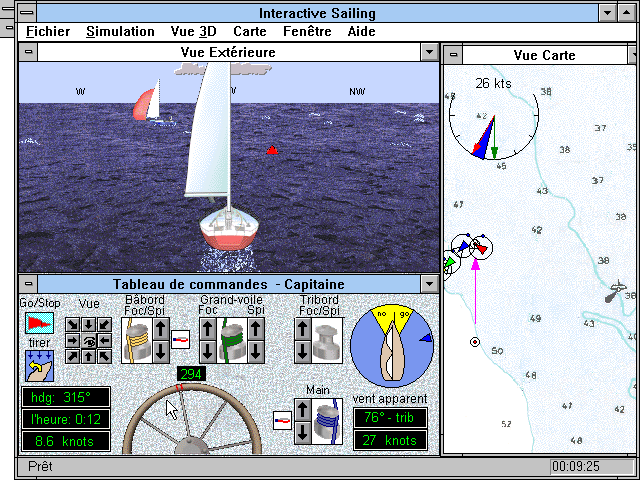Click the top-middle down view arrow

point(89,325)
